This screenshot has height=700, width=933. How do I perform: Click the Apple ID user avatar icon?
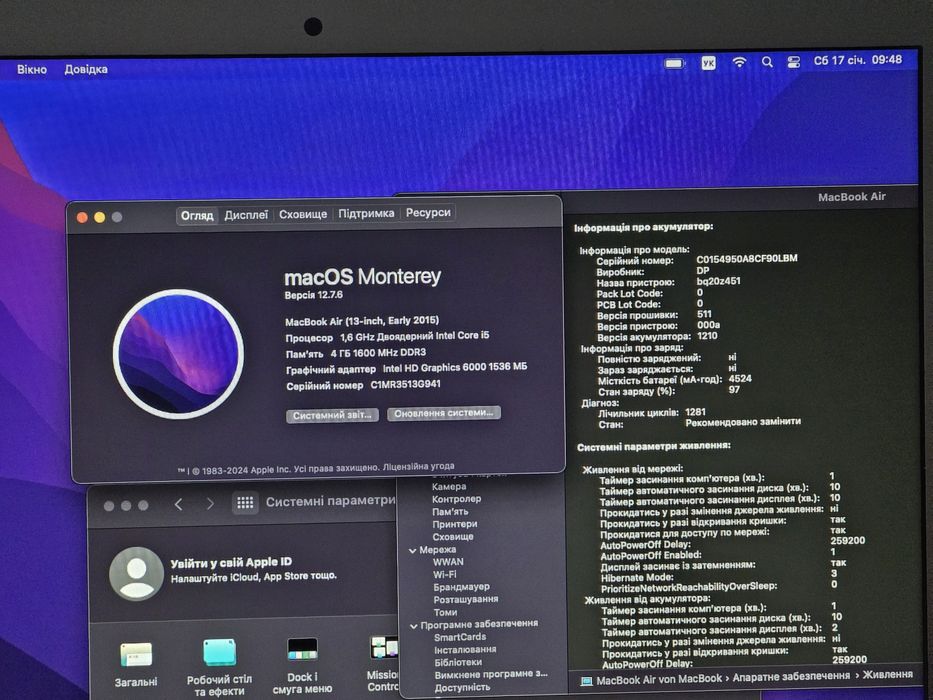pyautogui.click(x=136, y=574)
